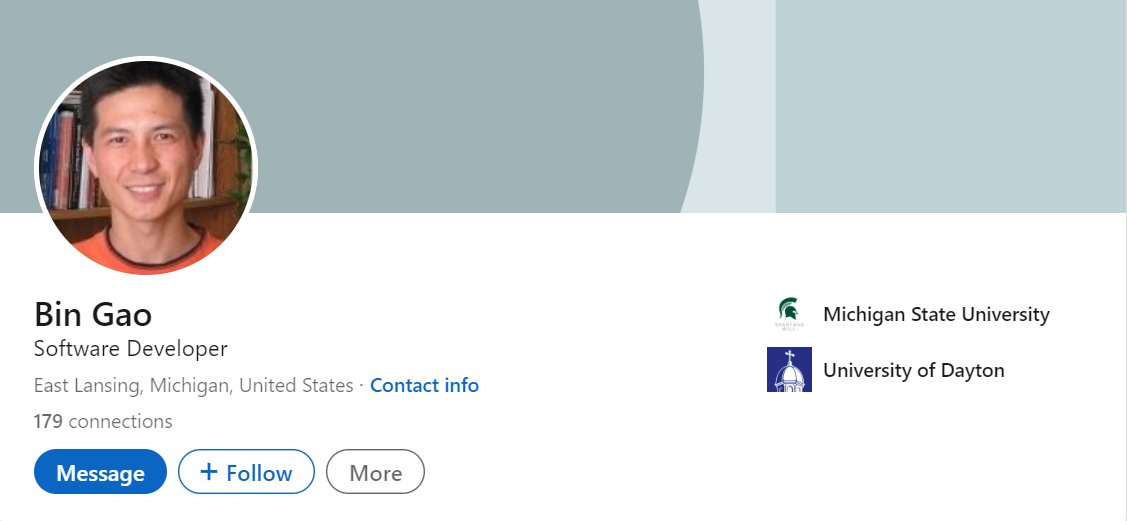Click the bold 179 connections count
Screen dimensions: 1127x521
(48, 421)
